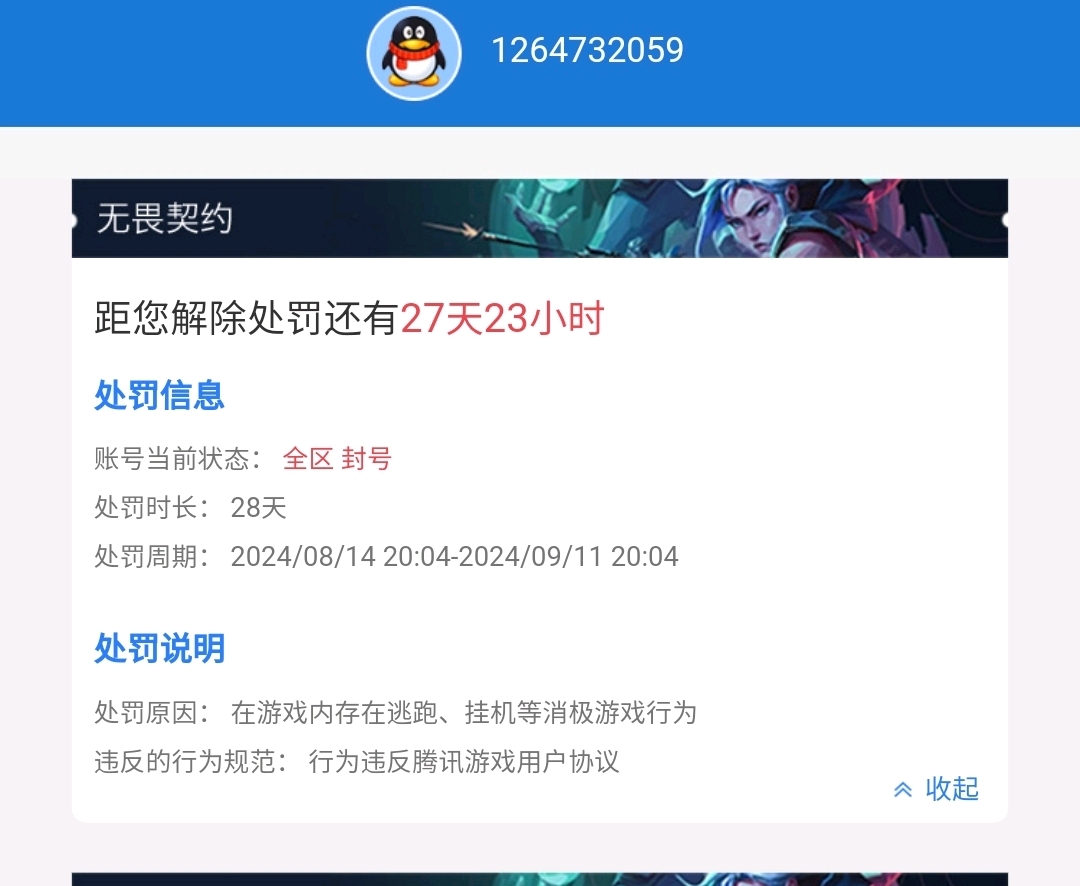Tap the 无畏契约 title text

[x=164, y=218]
